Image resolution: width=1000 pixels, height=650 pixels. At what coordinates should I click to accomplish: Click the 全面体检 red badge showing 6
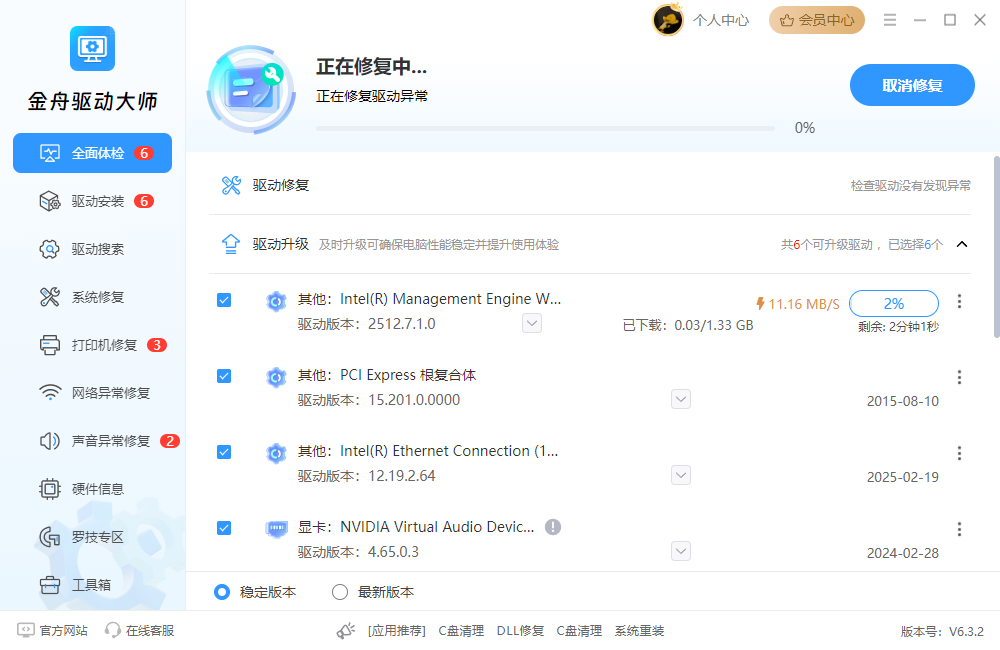144,153
